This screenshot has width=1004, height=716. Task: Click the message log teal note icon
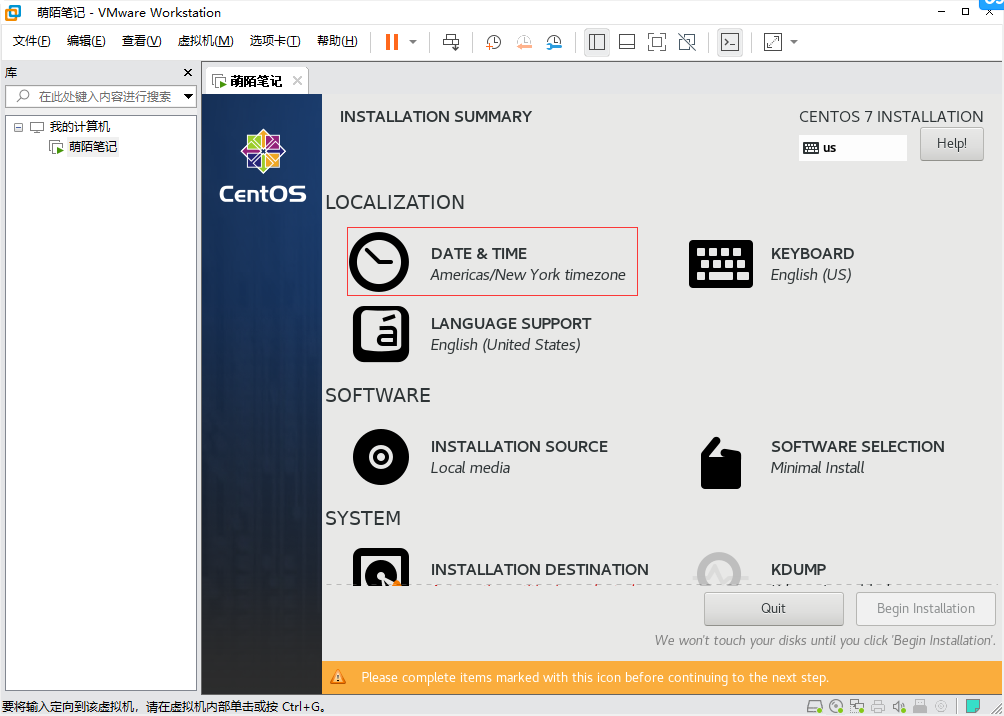pos(973,707)
